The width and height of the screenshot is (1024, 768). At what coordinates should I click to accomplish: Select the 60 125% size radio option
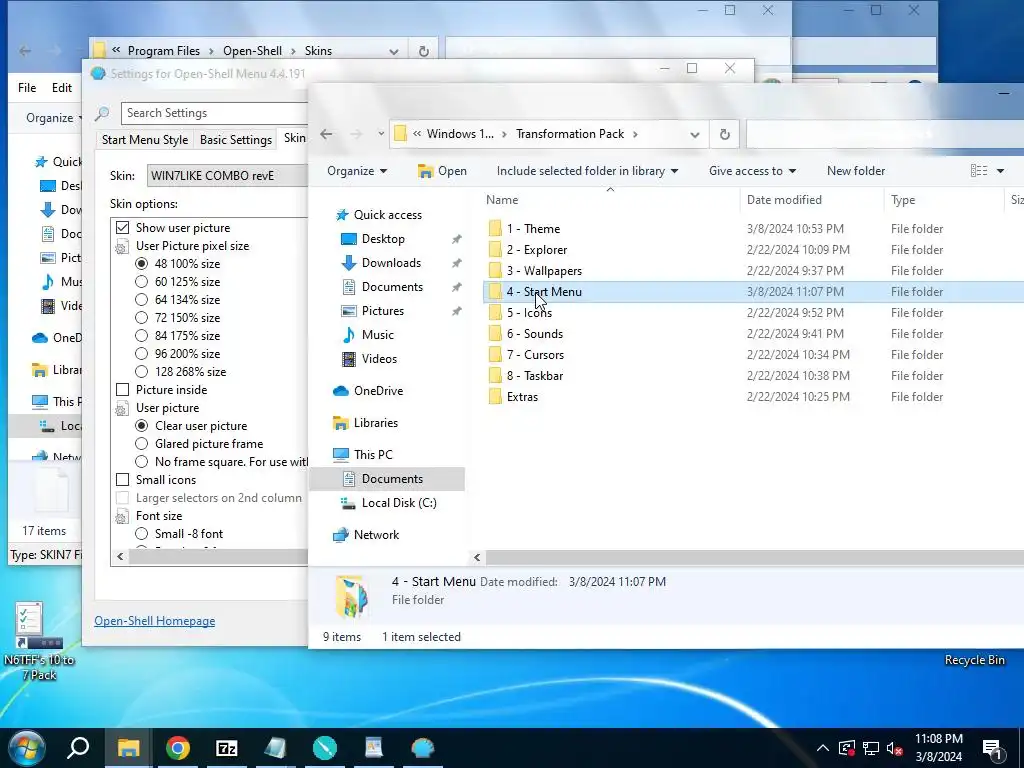[141, 282]
